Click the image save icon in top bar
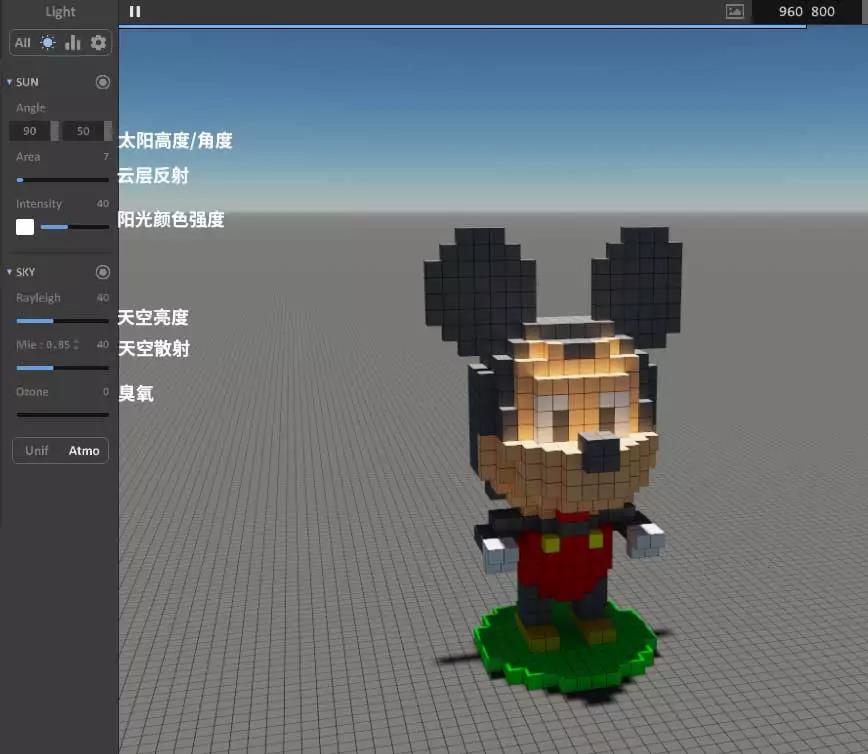Viewport: 868px width, 754px height. click(x=735, y=12)
